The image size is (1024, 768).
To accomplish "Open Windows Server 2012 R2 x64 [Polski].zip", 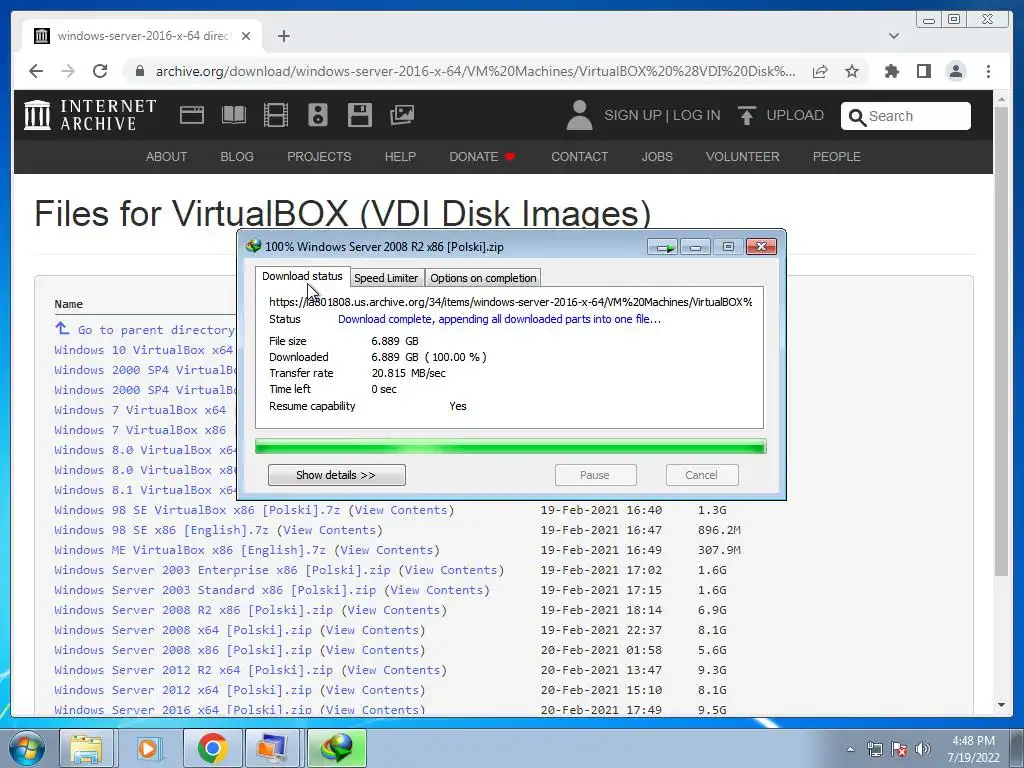I will [193, 670].
